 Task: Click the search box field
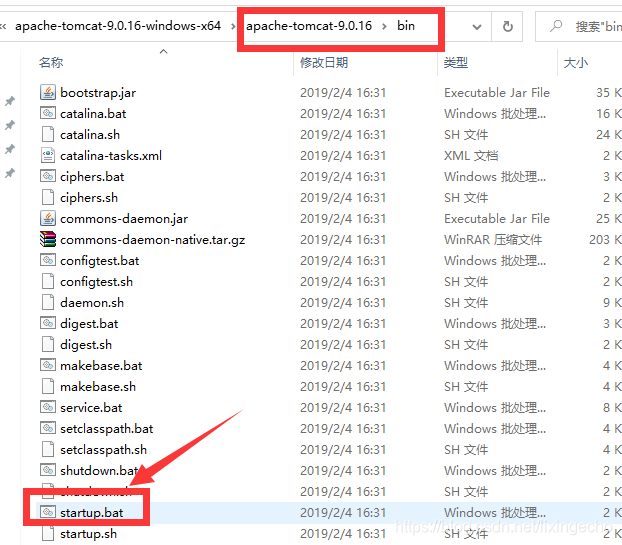coord(579,27)
